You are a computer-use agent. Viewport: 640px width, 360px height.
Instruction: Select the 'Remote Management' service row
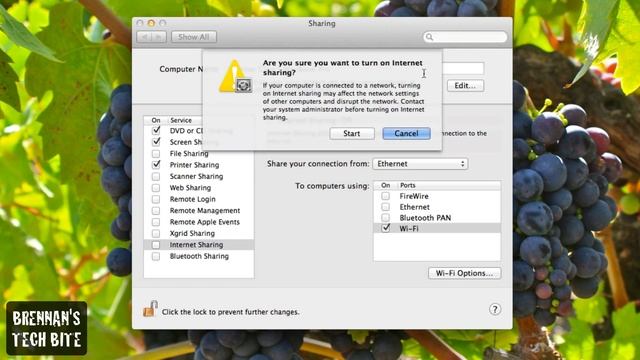pyautogui.click(x=199, y=211)
